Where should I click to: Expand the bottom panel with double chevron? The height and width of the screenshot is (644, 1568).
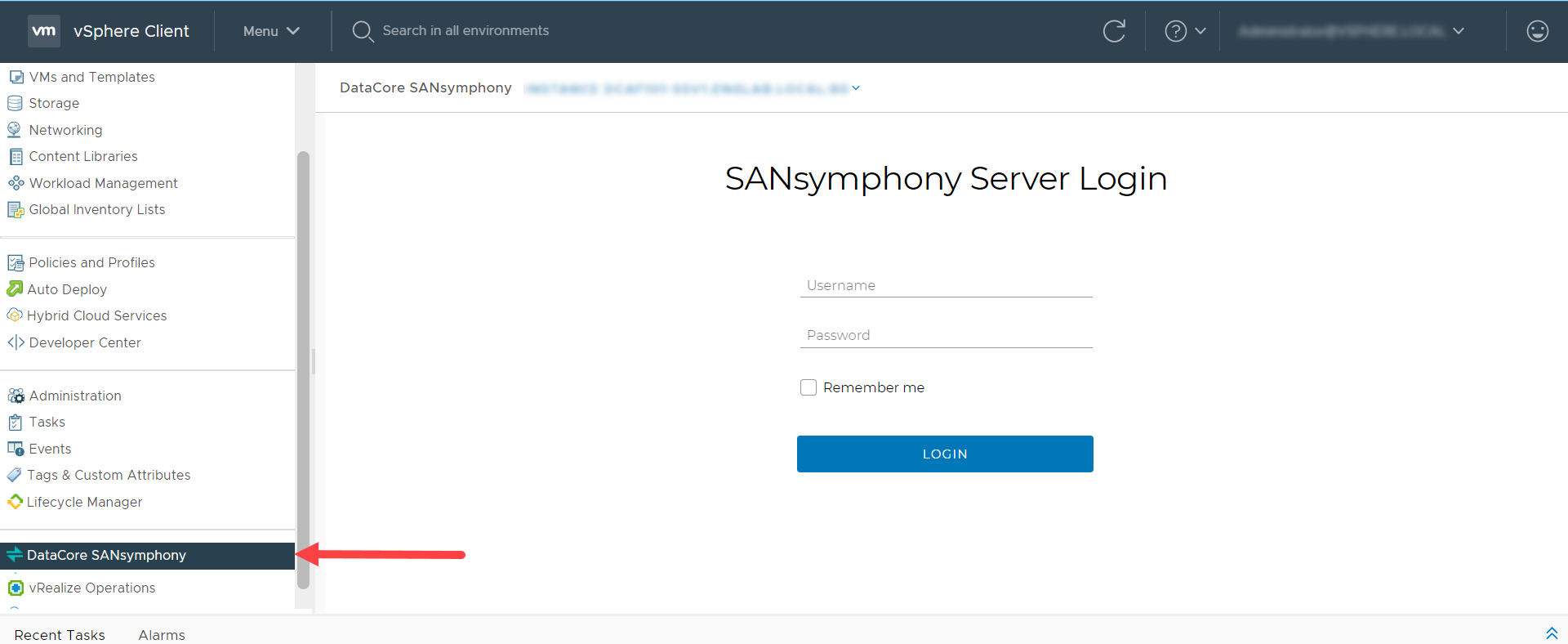point(1552,633)
